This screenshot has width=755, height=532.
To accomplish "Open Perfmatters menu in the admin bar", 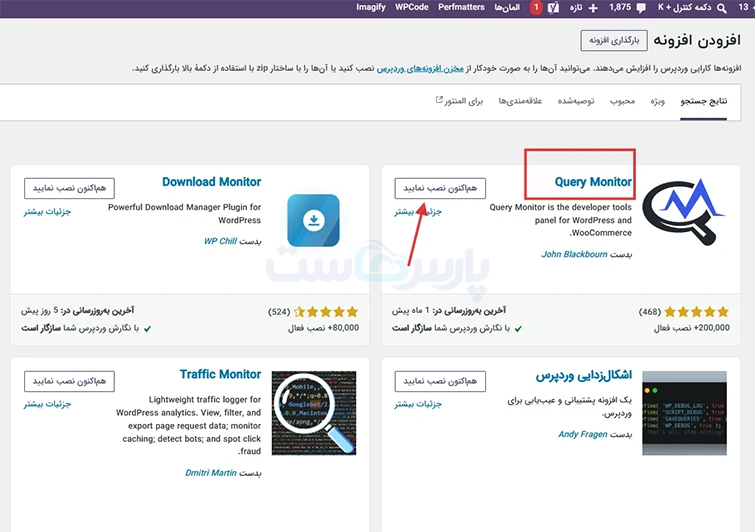I will pos(461,7).
